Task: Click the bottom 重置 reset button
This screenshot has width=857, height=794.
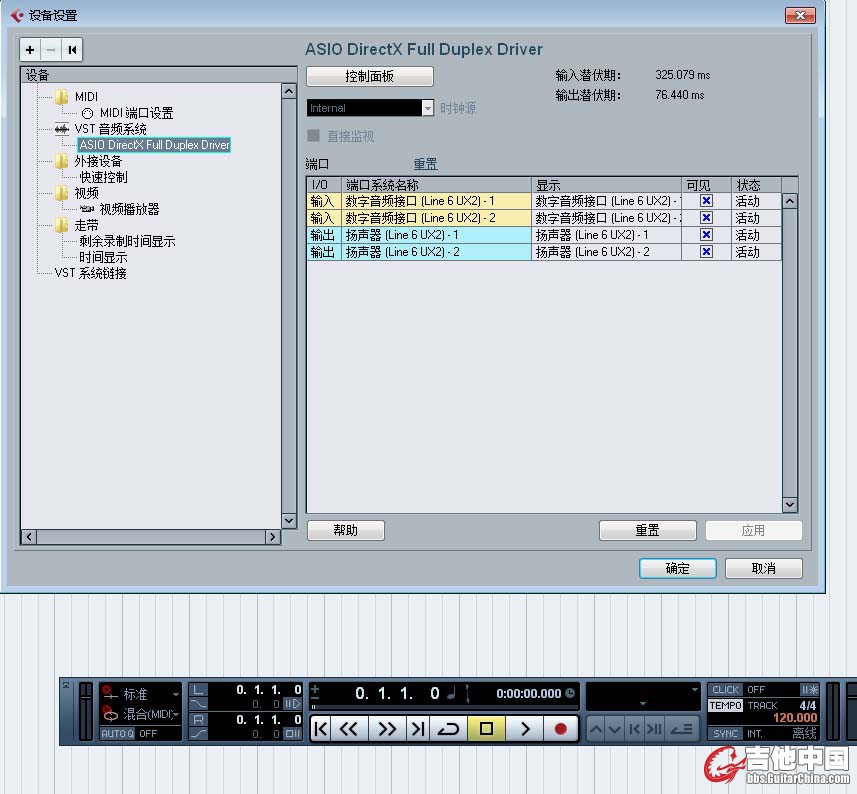Action: pyautogui.click(x=648, y=531)
